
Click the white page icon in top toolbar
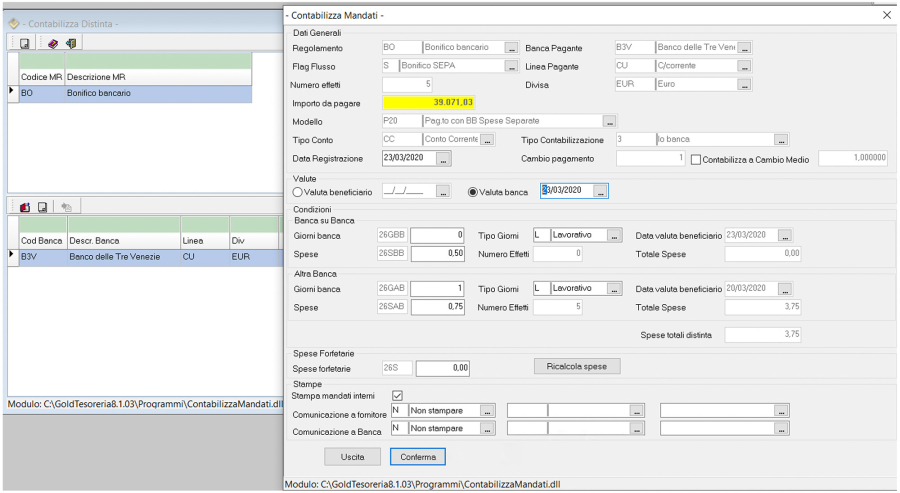[24, 43]
